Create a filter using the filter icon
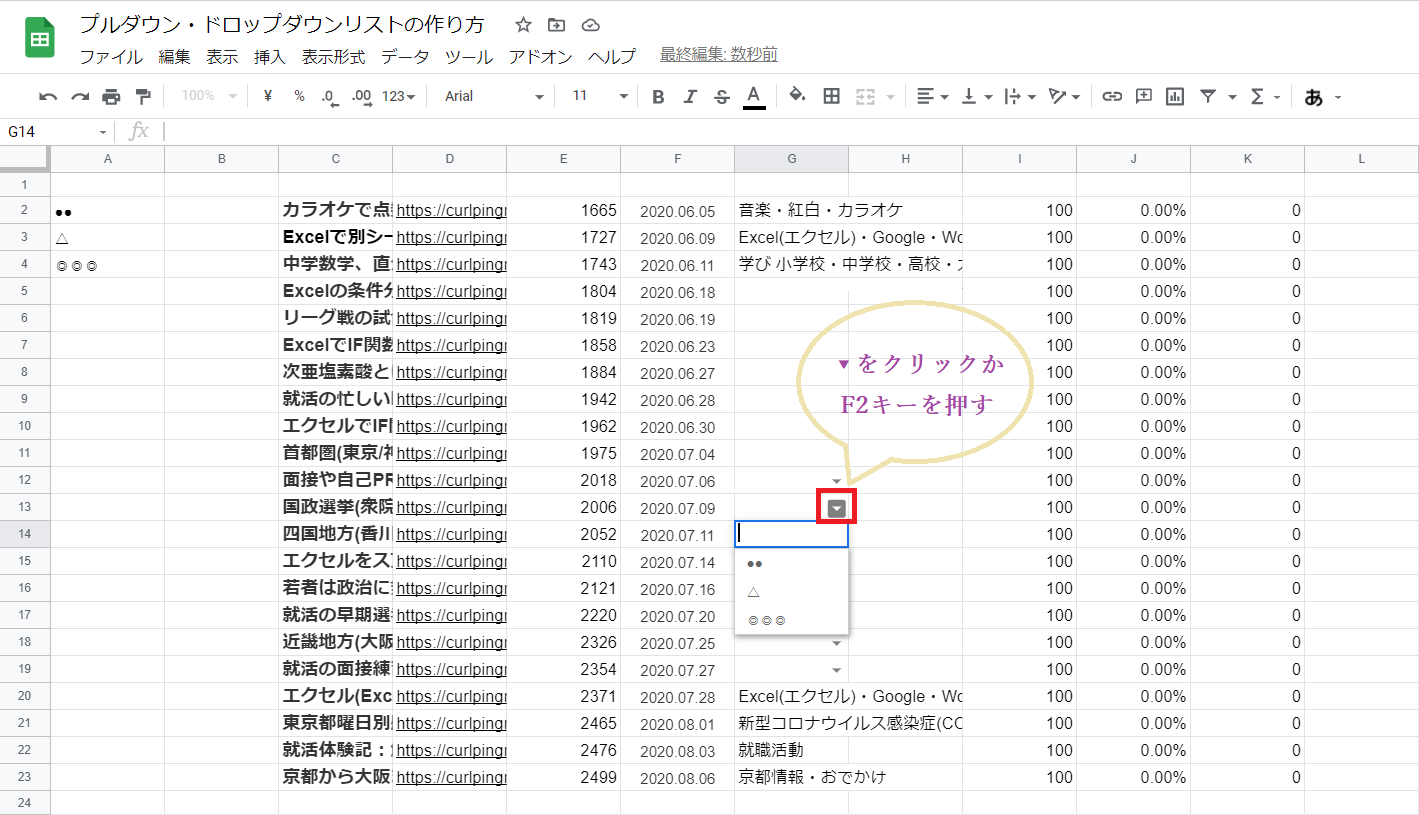The height and width of the screenshot is (815, 1419). [1208, 96]
